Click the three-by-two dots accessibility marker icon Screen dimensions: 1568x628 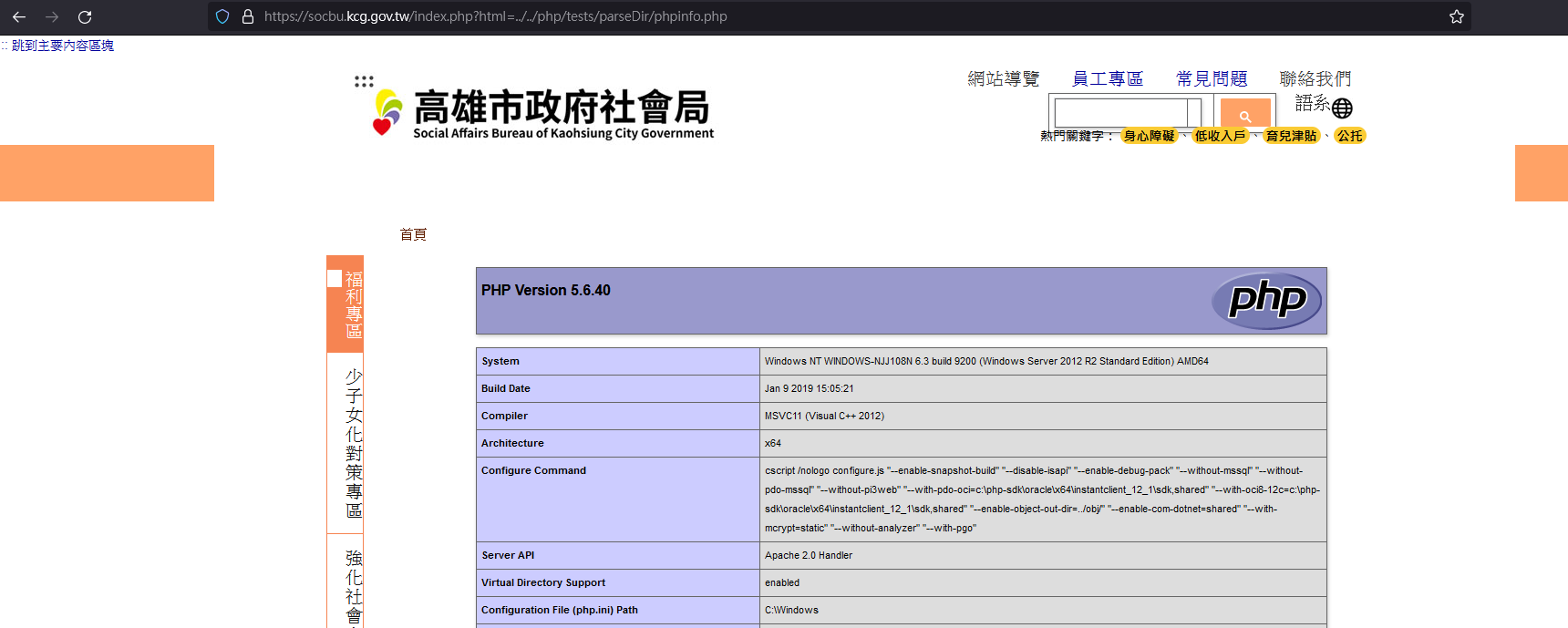click(364, 81)
